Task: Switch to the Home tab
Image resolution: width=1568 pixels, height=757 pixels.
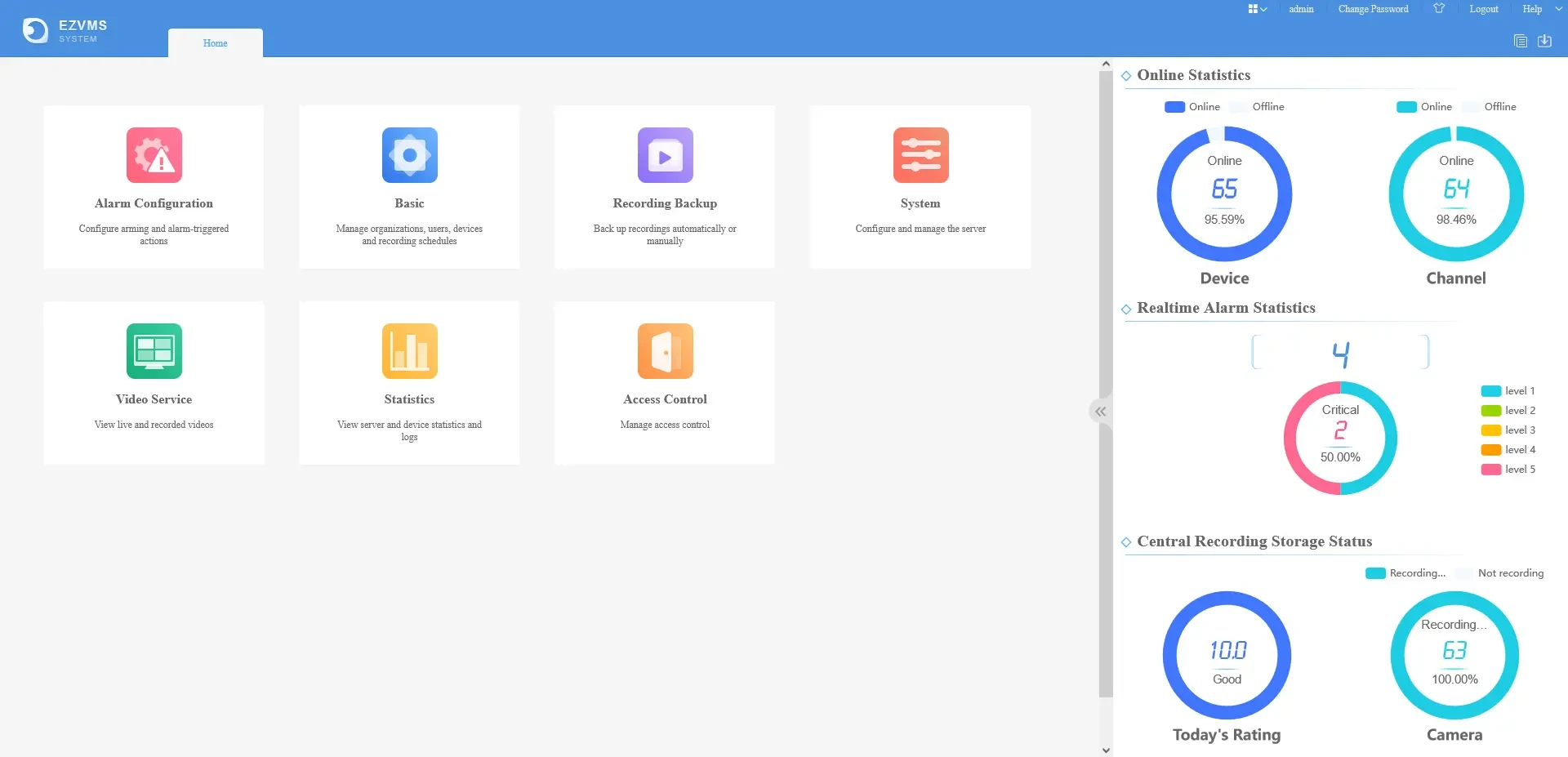Action: tap(216, 43)
